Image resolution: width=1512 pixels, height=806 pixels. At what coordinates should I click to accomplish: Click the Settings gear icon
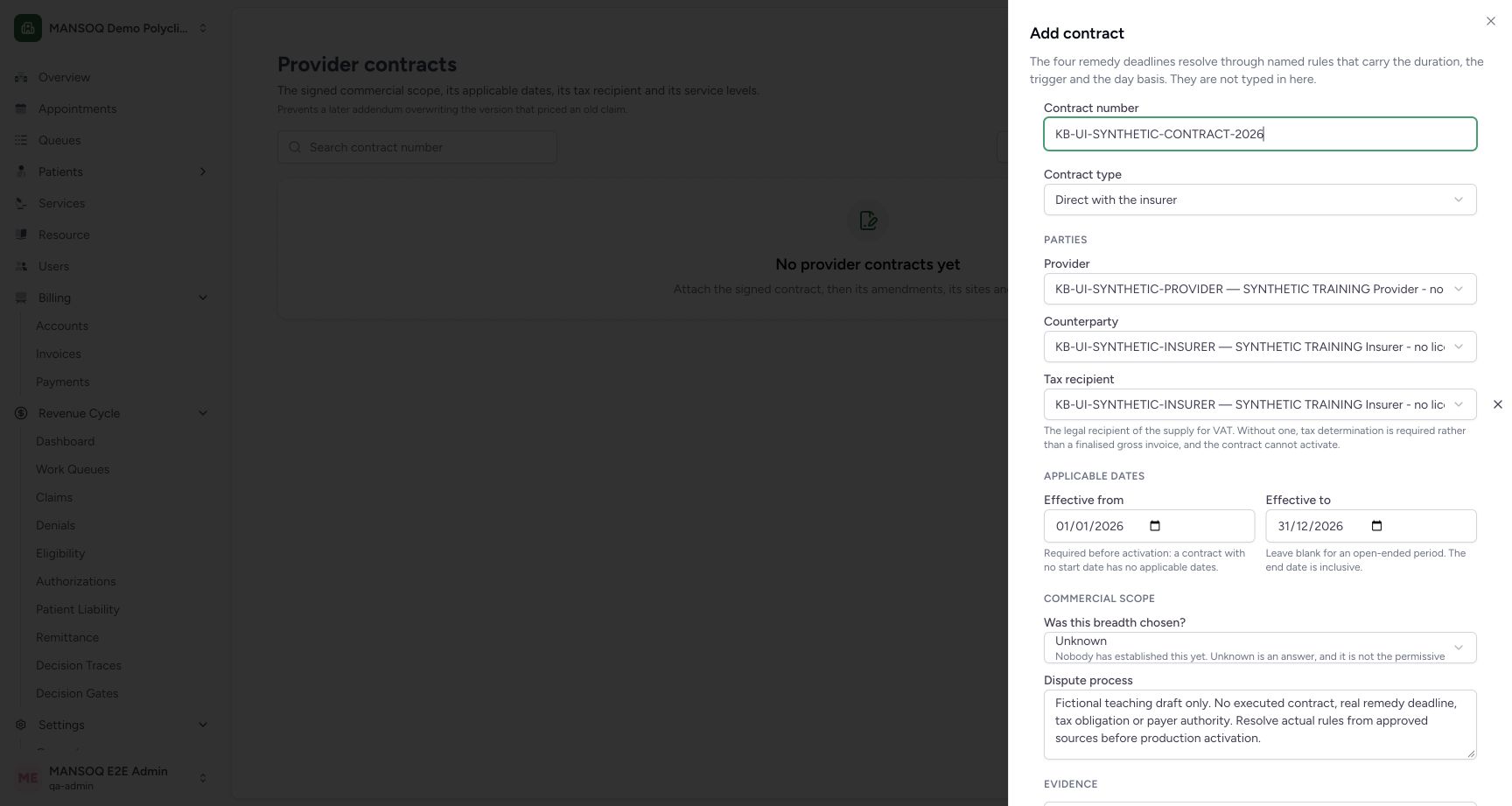tap(21, 725)
